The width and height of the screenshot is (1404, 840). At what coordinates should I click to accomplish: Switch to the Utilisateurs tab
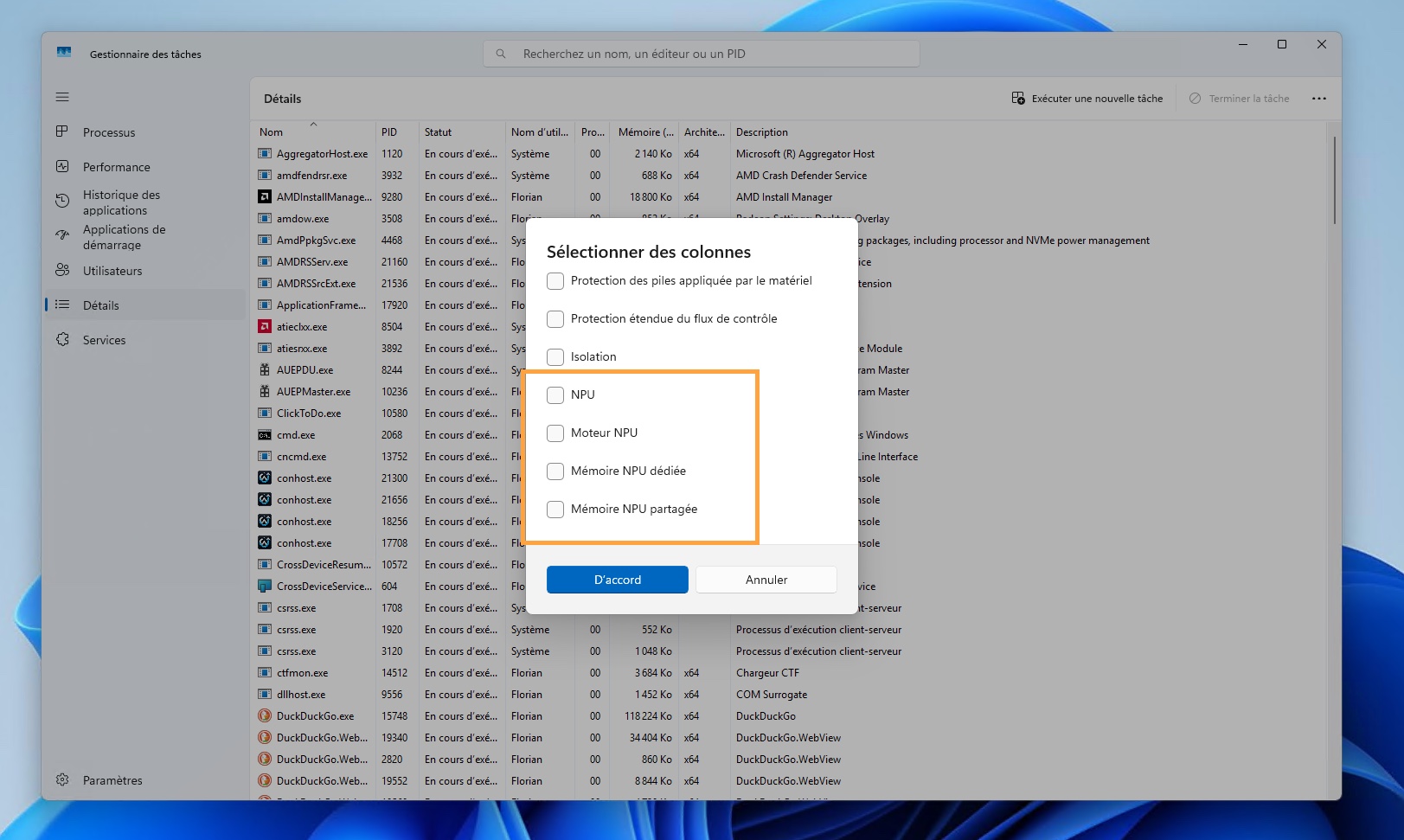coord(145,271)
